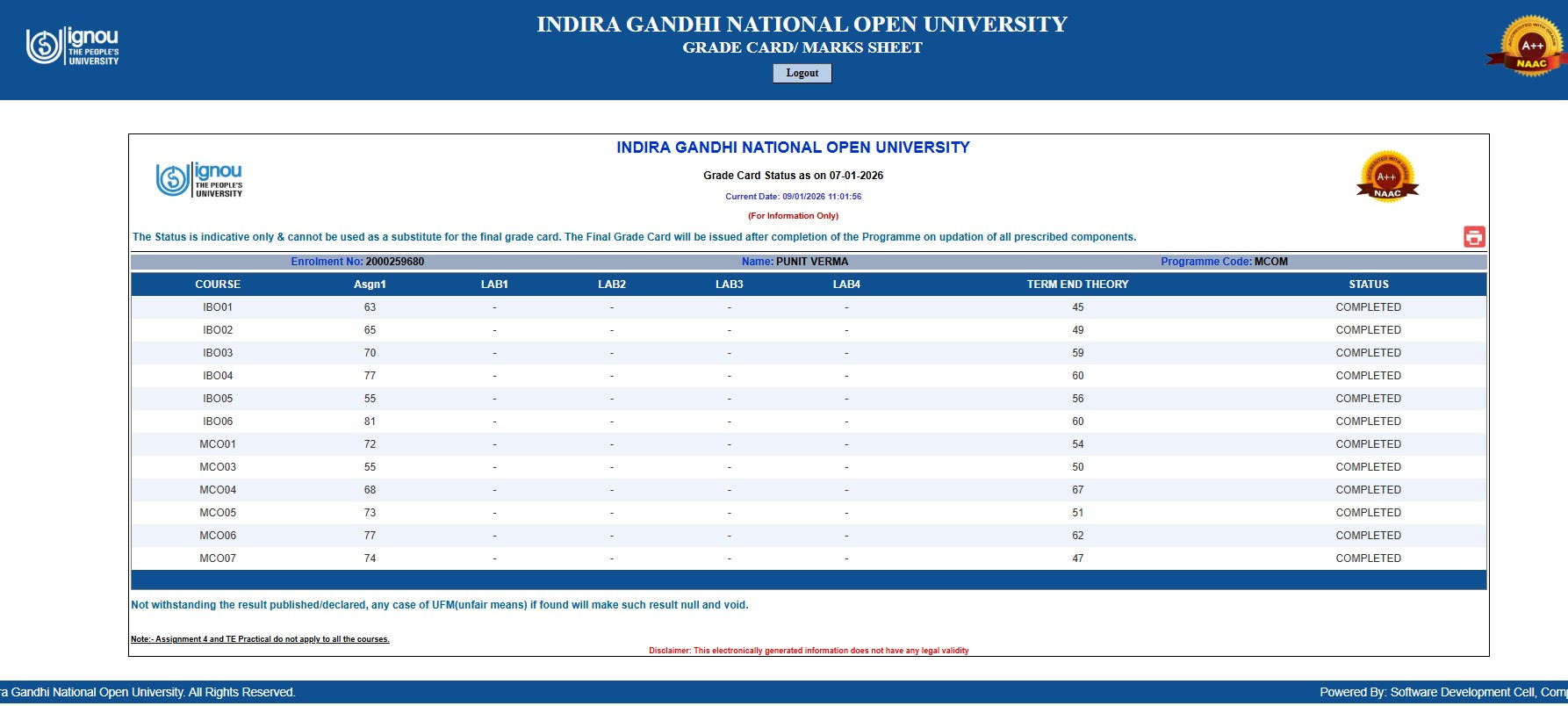Click the IBO01 course code
The image size is (1568, 706).
tap(218, 307)
